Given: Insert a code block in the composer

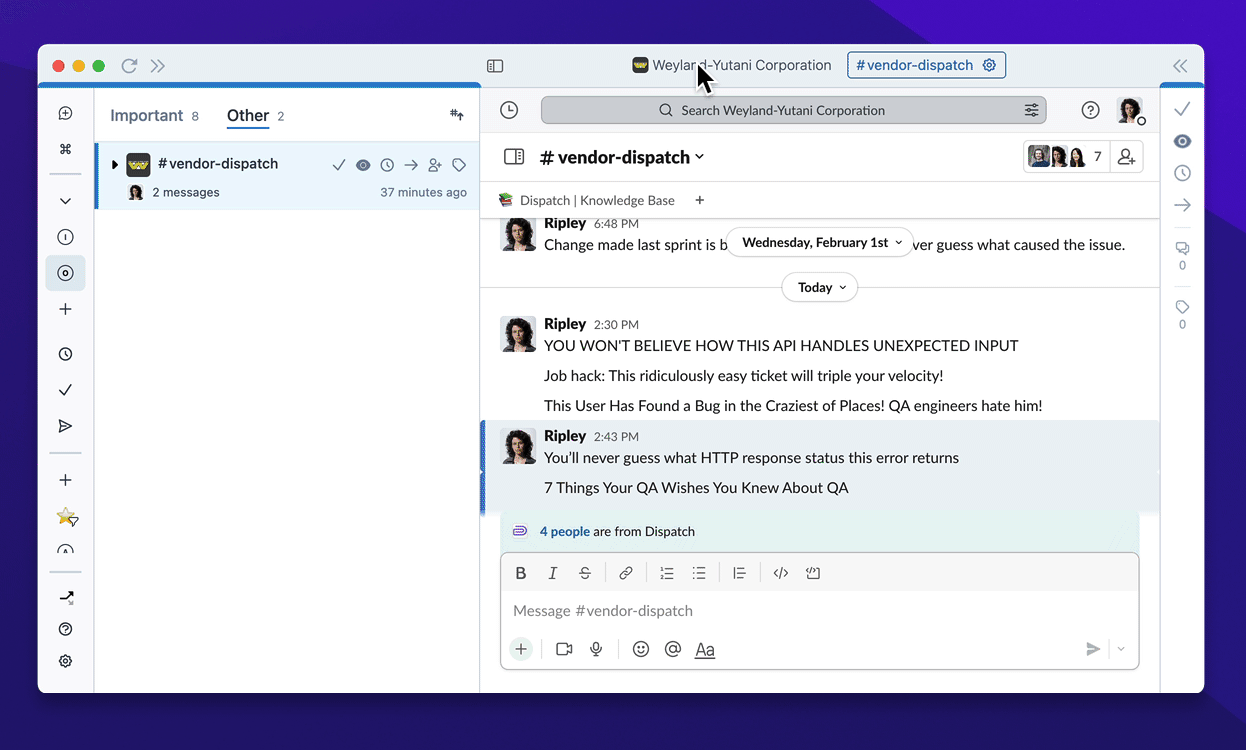Looking at the screenshot, I should [813, 573].
